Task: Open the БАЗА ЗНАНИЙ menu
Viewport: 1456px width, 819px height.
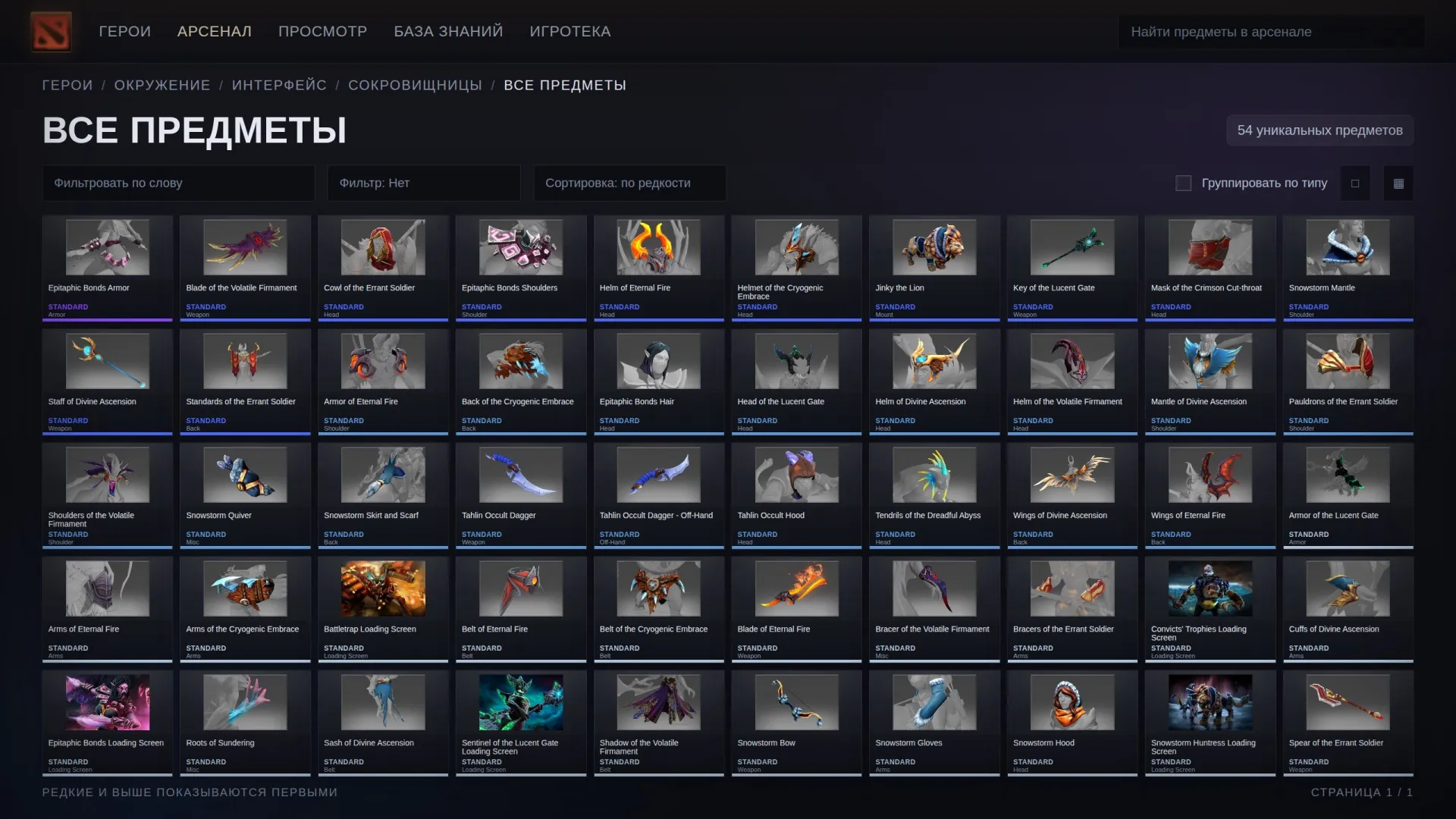Action: point(448,31)
